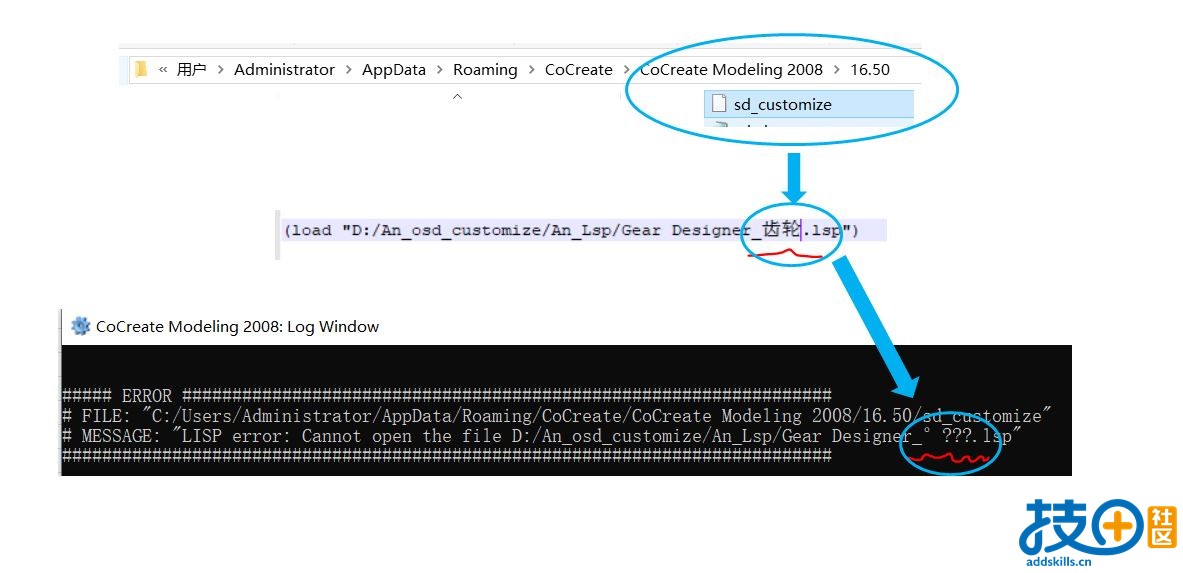Click the garbled ???.lsp filename in log

(969, 436)
